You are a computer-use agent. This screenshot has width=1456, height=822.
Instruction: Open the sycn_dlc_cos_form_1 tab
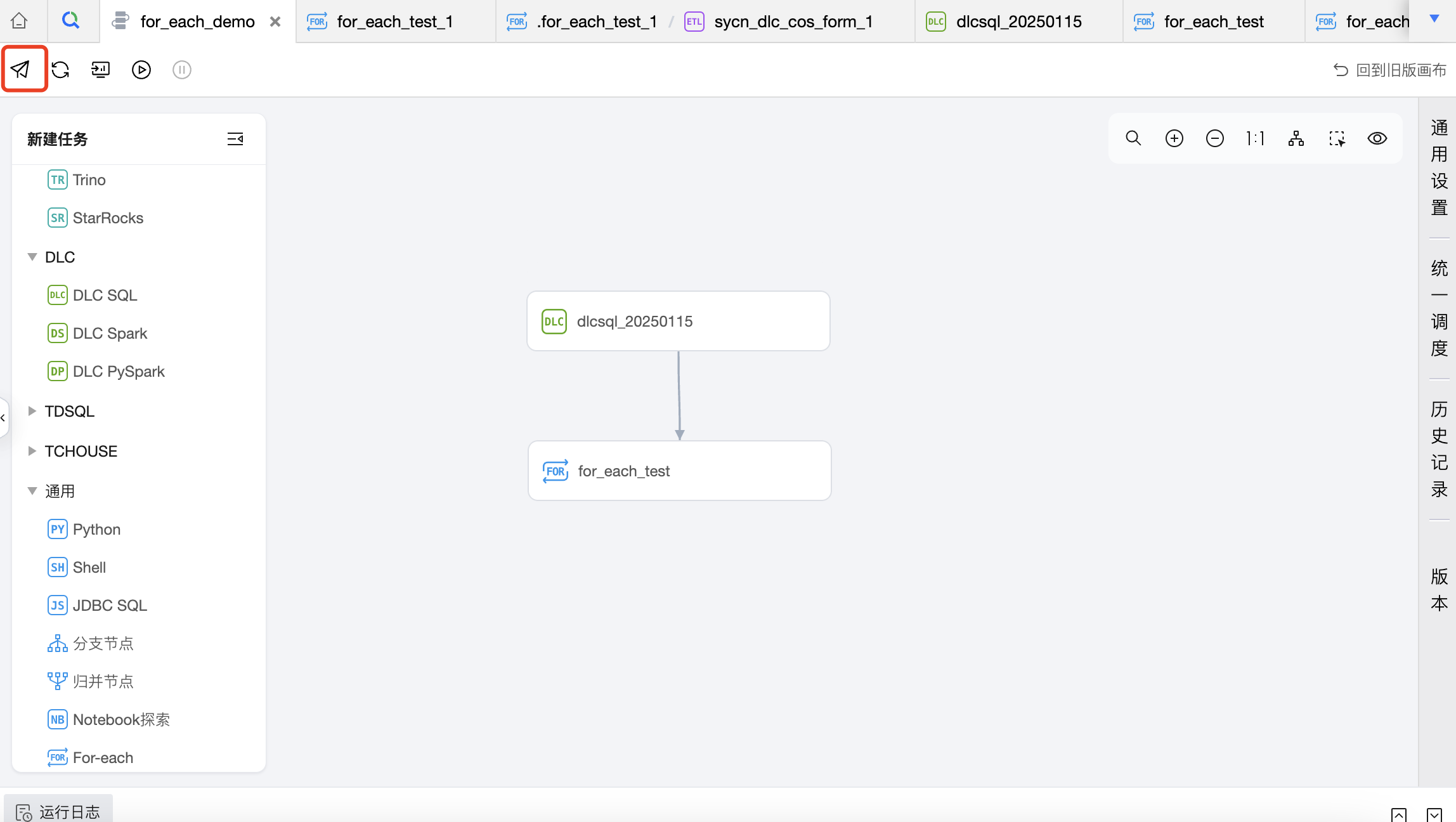pyautogui.click(x=793, y=22)
